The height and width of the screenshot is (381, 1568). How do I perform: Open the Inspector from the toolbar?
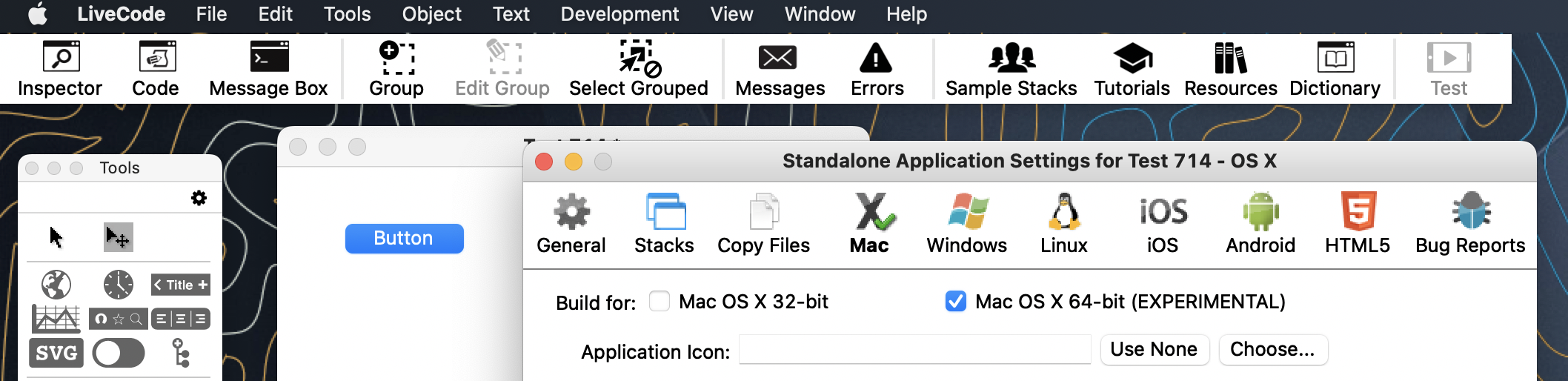point(60,69)
